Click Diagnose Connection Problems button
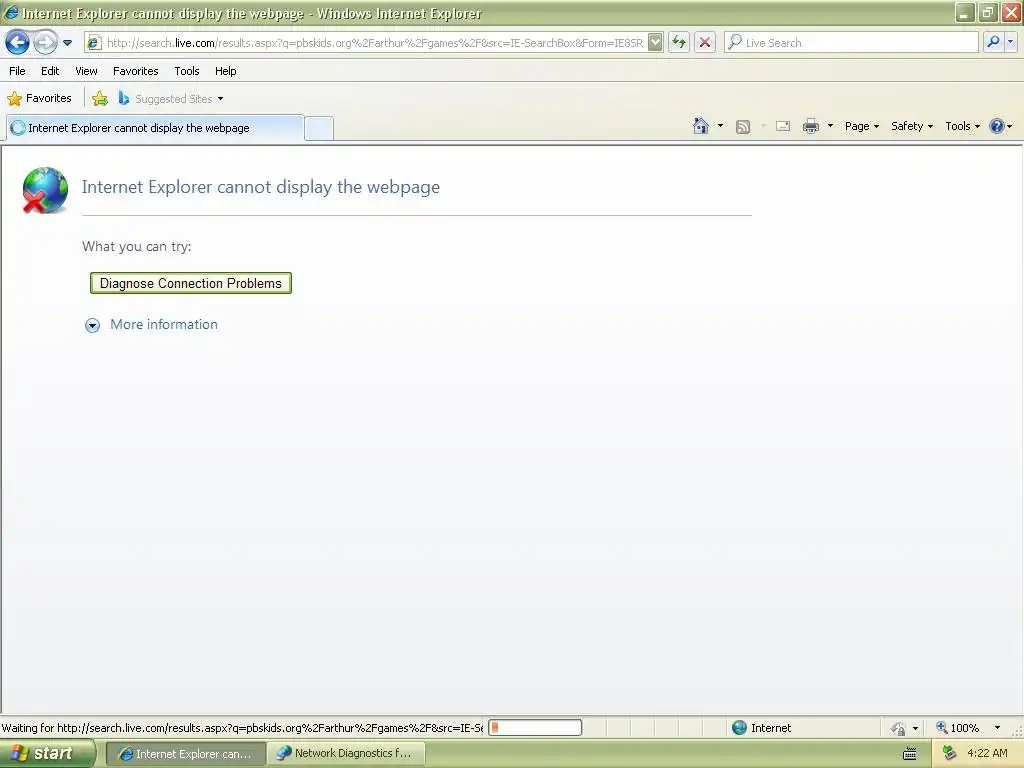Screen dimensions: 1024x768 [191, 283]
